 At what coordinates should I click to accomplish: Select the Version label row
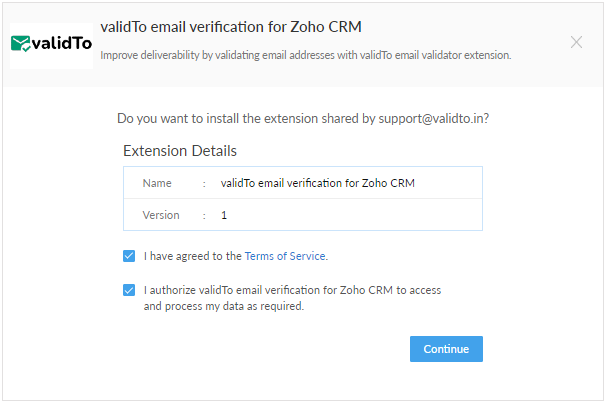[303, 215]
